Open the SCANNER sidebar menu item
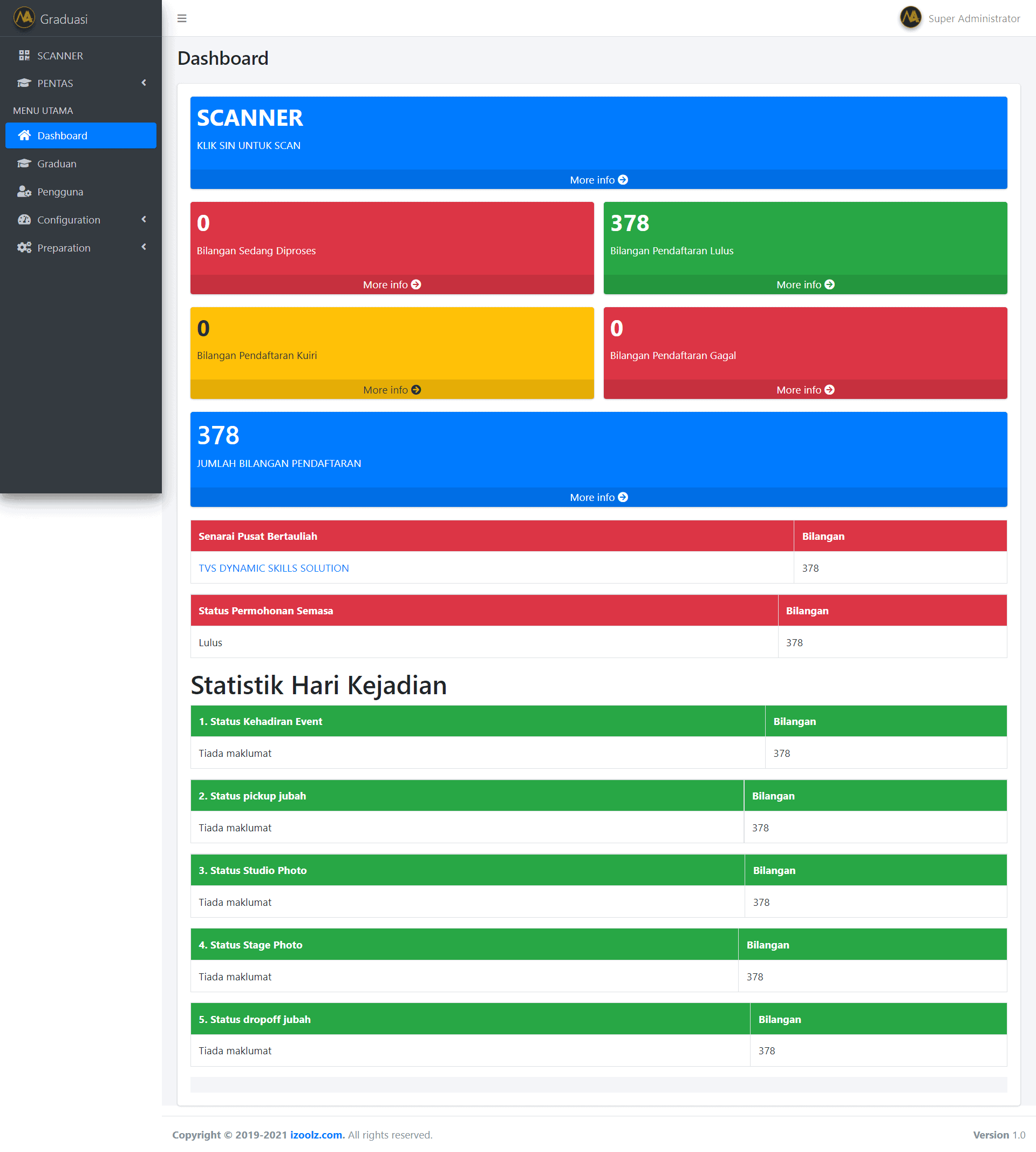Viewport: 1036px width, 1152px height. [81, 55]
